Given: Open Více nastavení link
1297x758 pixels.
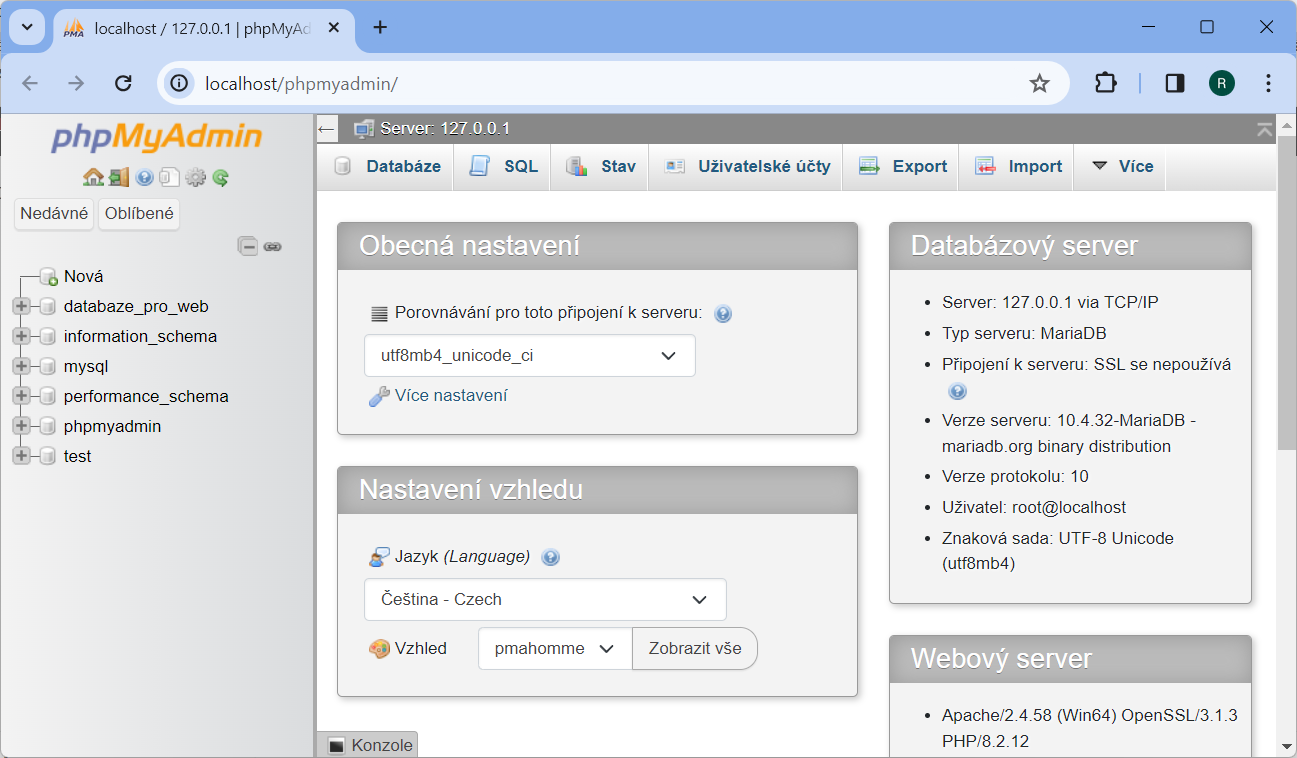Looking at the screenshot, I should tap(451, 395).
